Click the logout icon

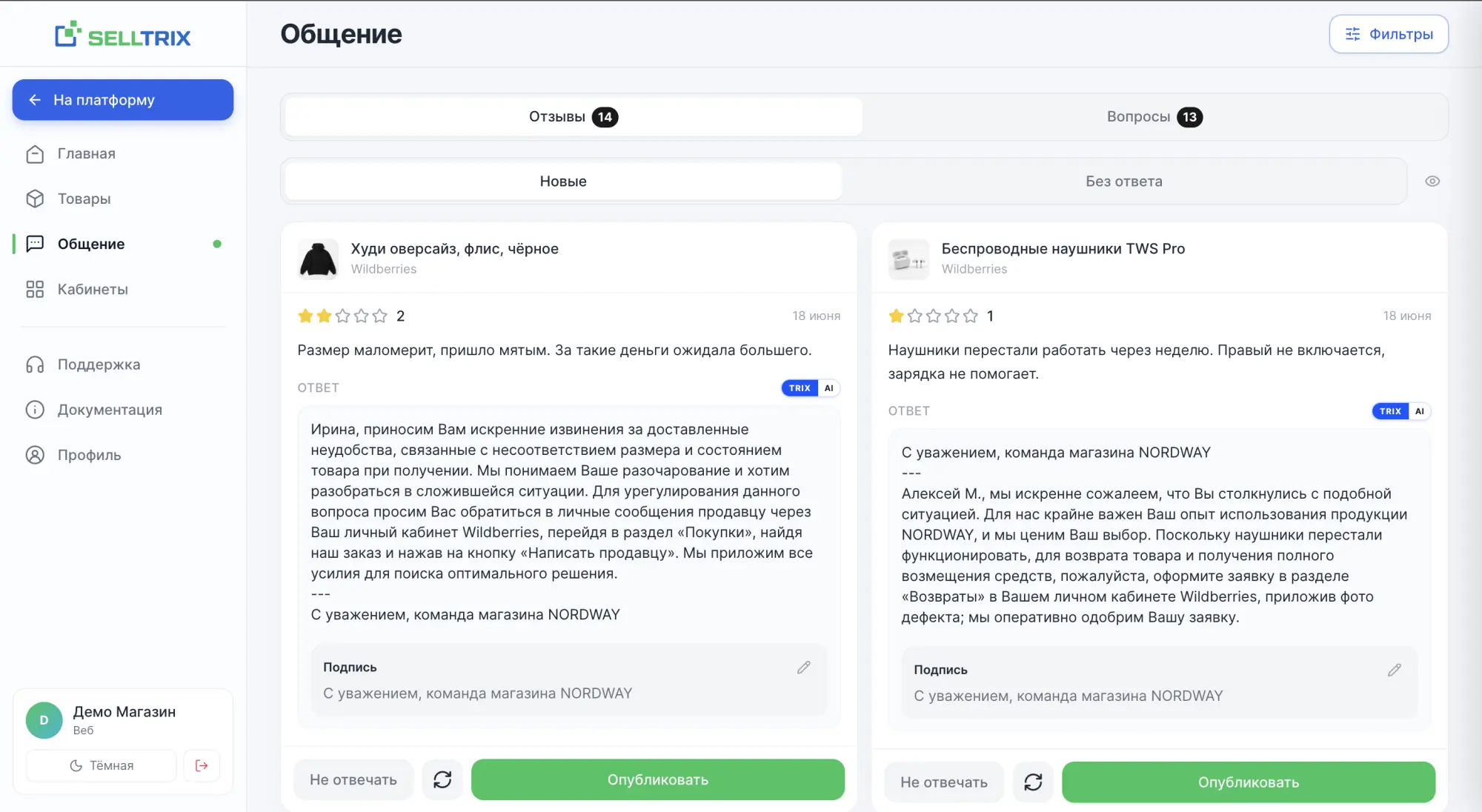click(202, 765)
